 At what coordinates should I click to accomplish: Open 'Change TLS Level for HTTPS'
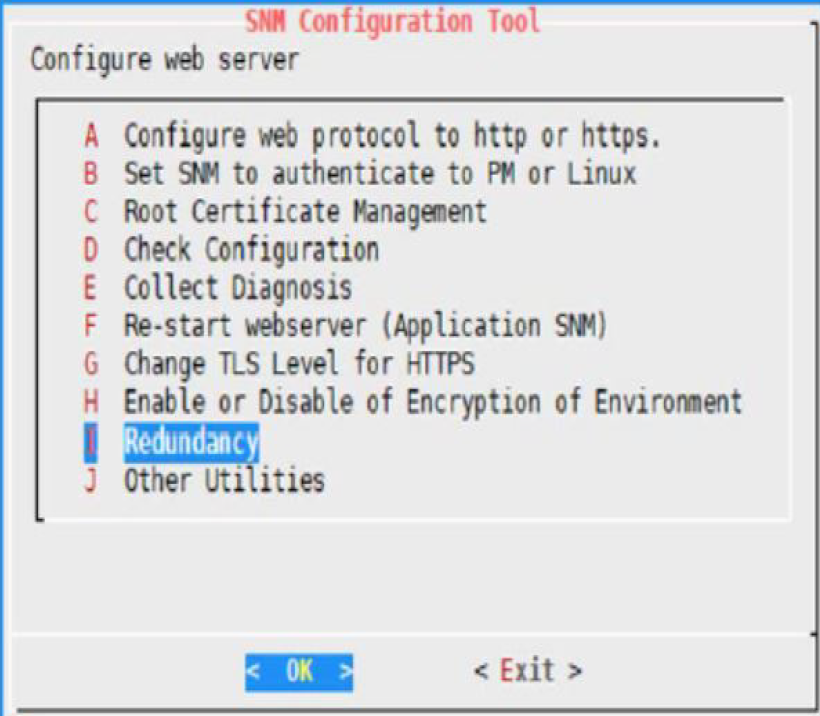point(298,364)
